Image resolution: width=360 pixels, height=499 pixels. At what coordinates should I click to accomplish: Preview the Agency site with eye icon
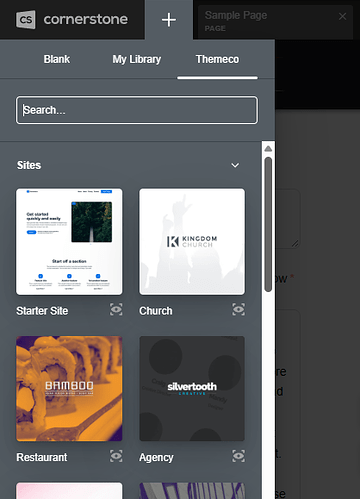point(239,456)
